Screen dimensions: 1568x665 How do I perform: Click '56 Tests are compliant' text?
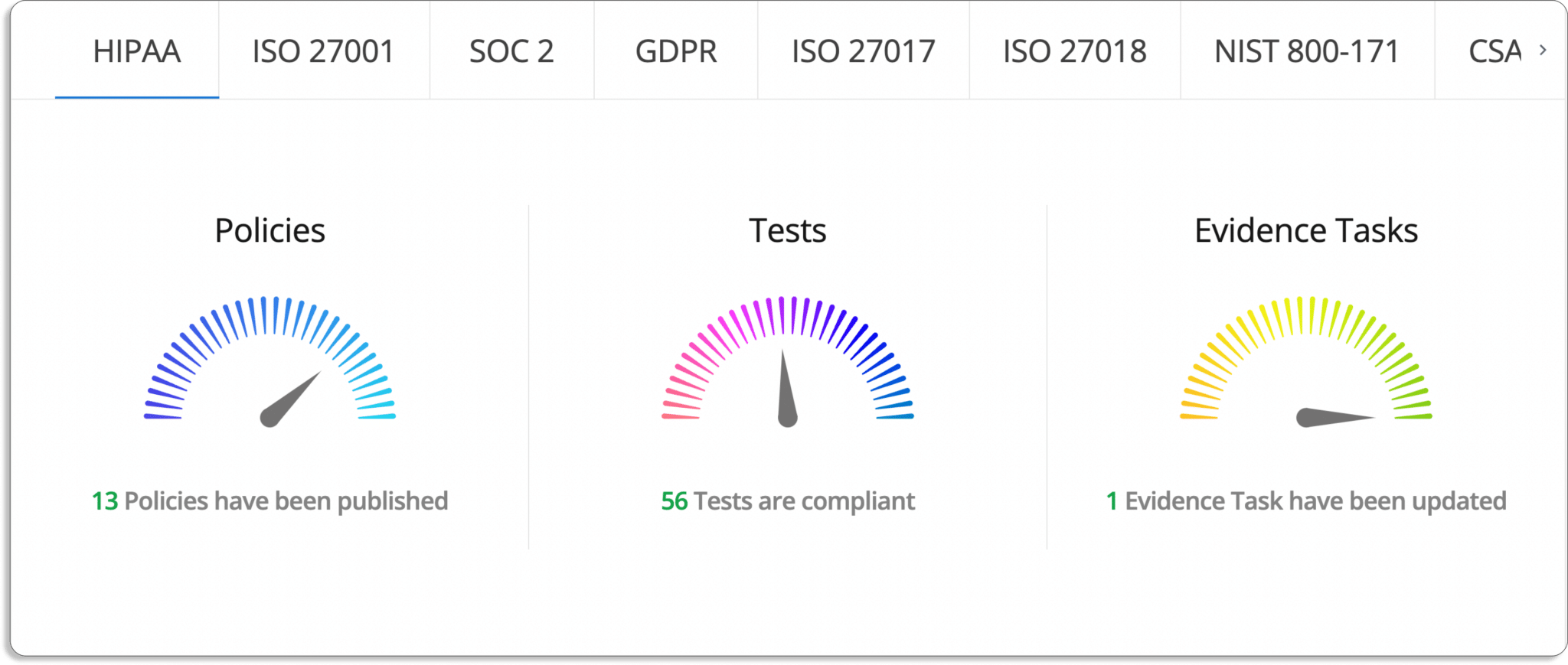[788, 501]
